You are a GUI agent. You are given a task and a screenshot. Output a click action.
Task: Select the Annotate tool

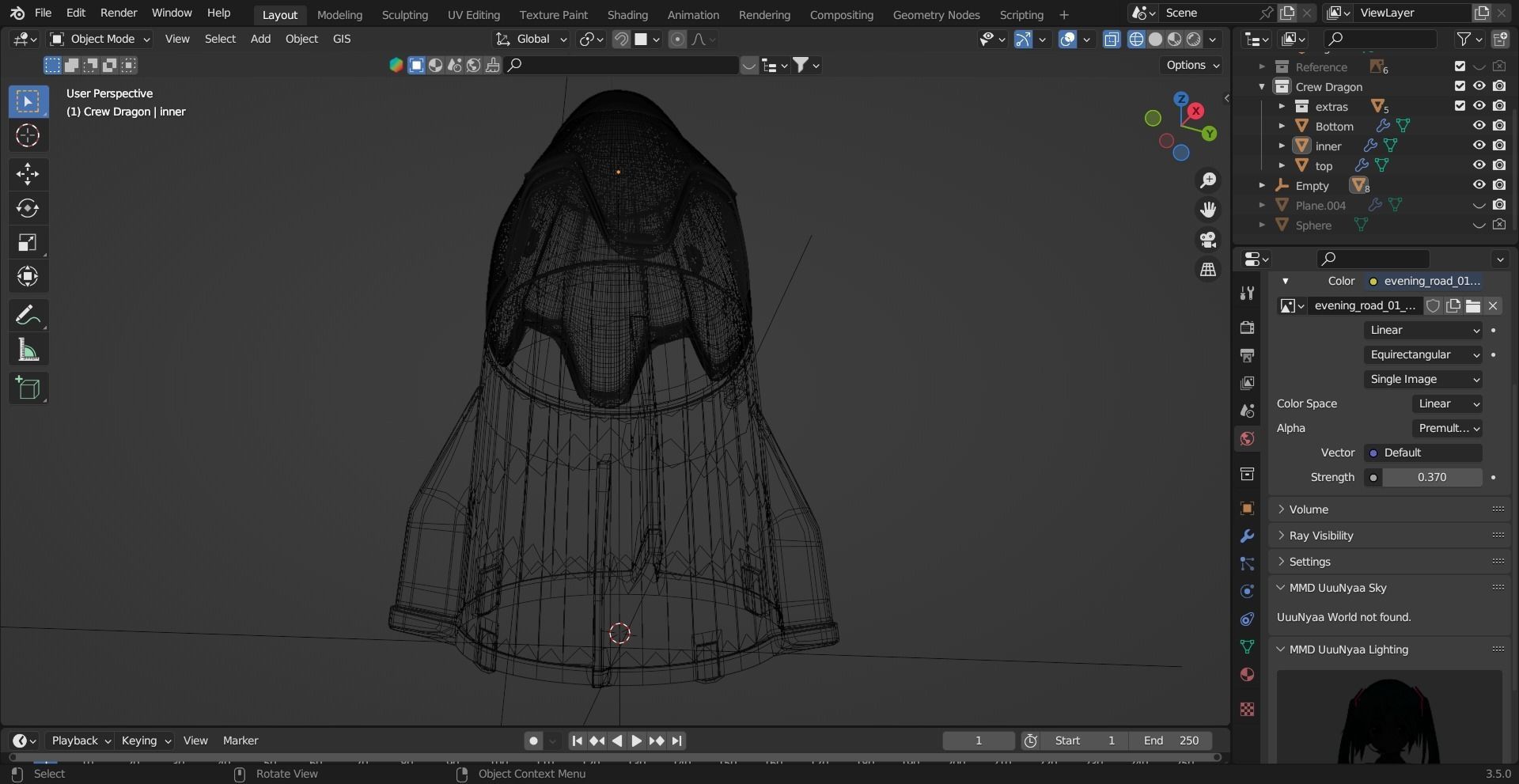pos(28,315)
